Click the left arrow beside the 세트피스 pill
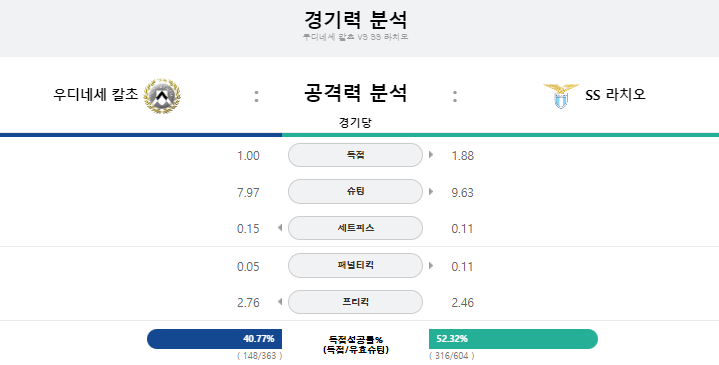This screenshot has width=719, height=365. coord(280,228)
